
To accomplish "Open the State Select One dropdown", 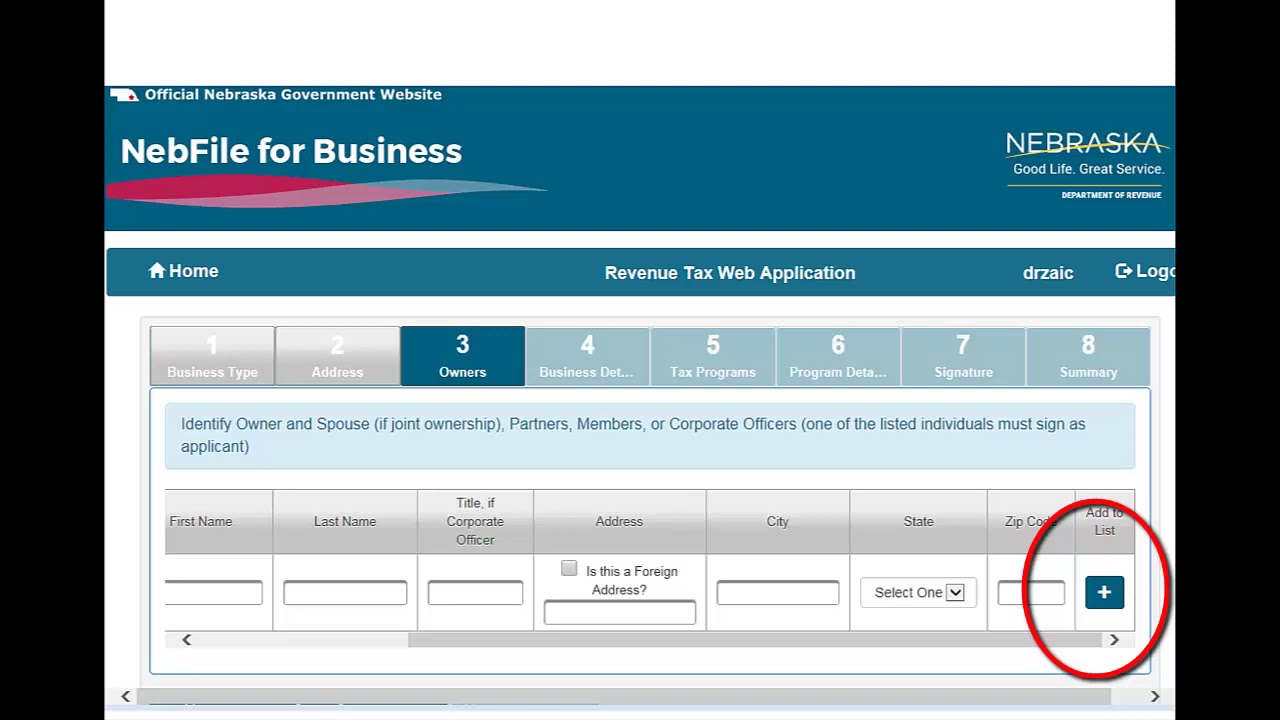I will point(918,592).
